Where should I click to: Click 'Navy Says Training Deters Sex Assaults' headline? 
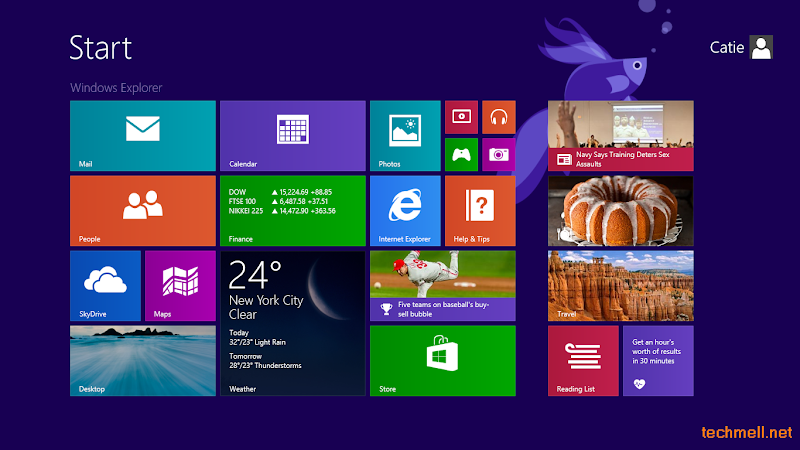coord(623,159)
